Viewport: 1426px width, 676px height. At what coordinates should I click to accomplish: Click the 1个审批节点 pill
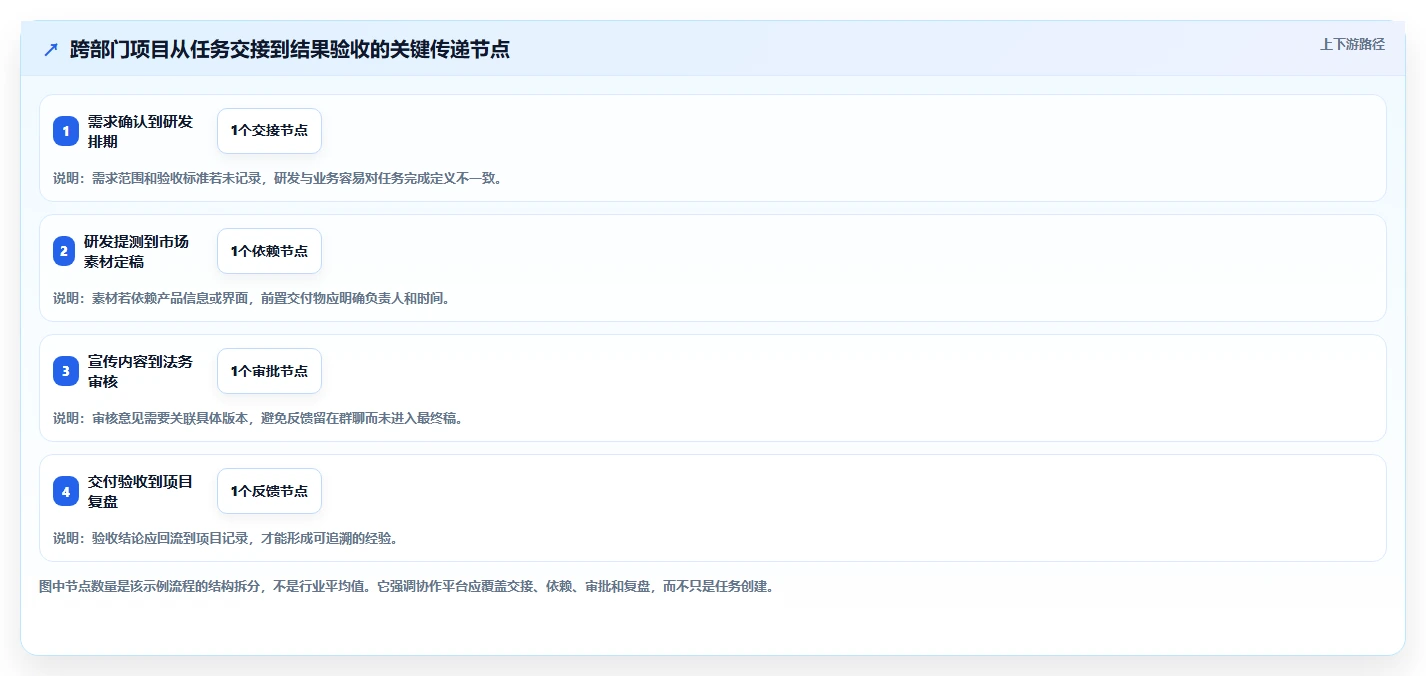(x=269, y=371)
